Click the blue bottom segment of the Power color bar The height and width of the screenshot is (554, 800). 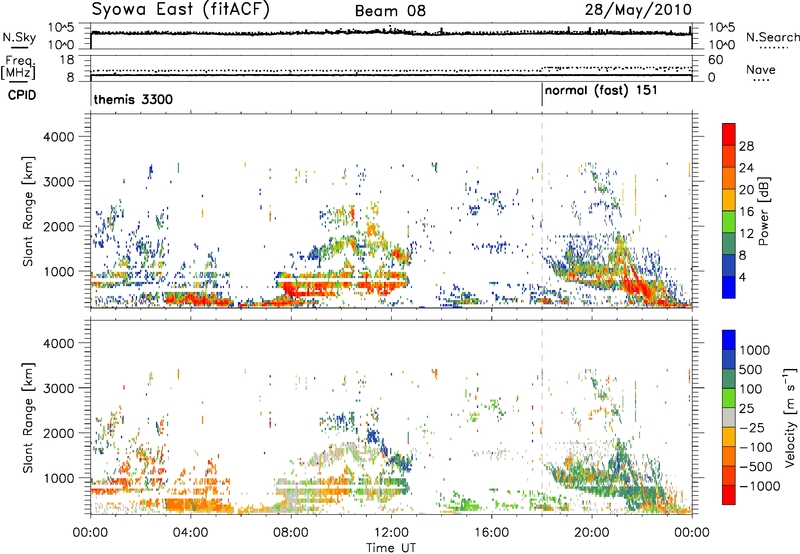tap(729, 287)
